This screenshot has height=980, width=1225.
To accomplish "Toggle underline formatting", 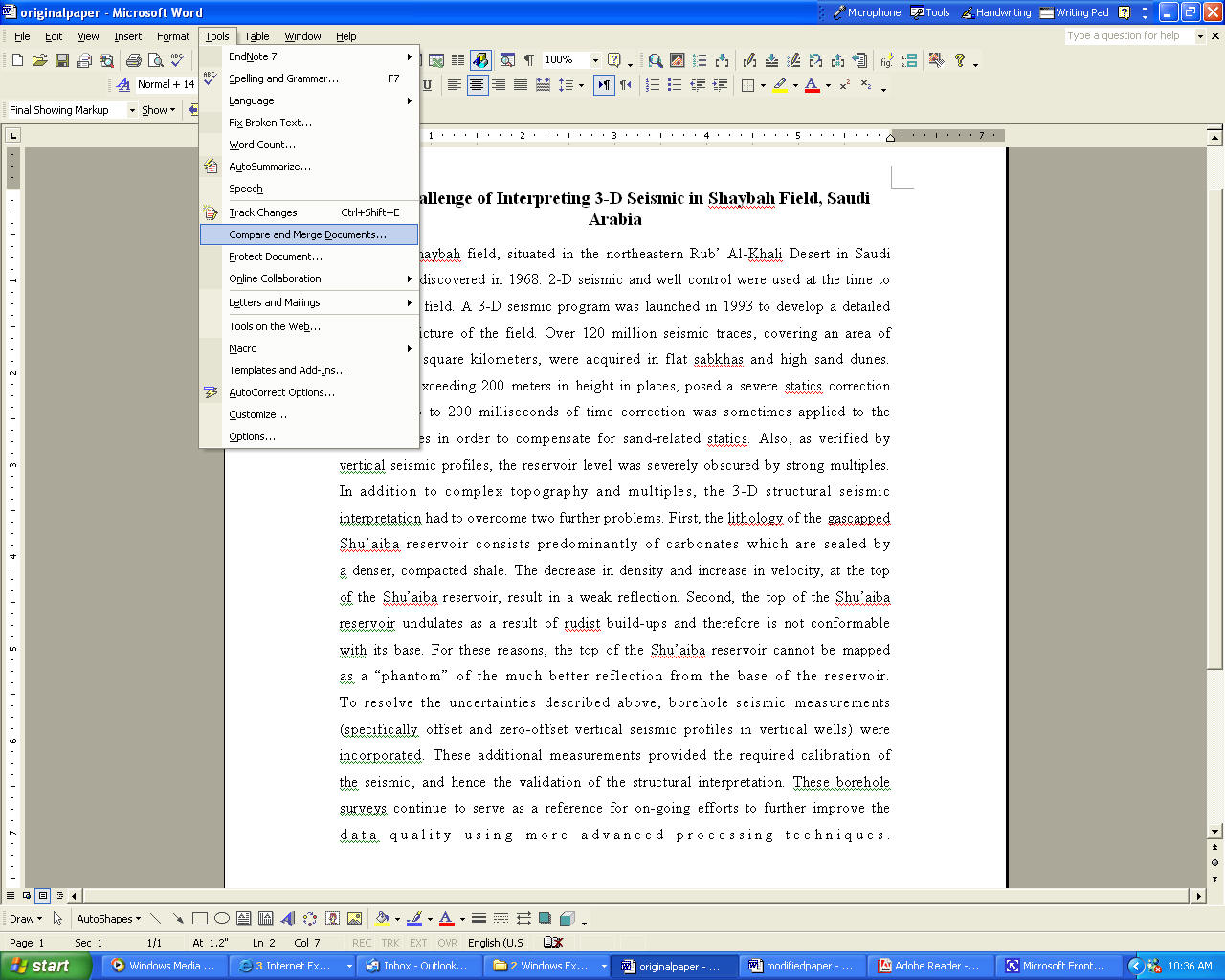I will coord(427,85).
